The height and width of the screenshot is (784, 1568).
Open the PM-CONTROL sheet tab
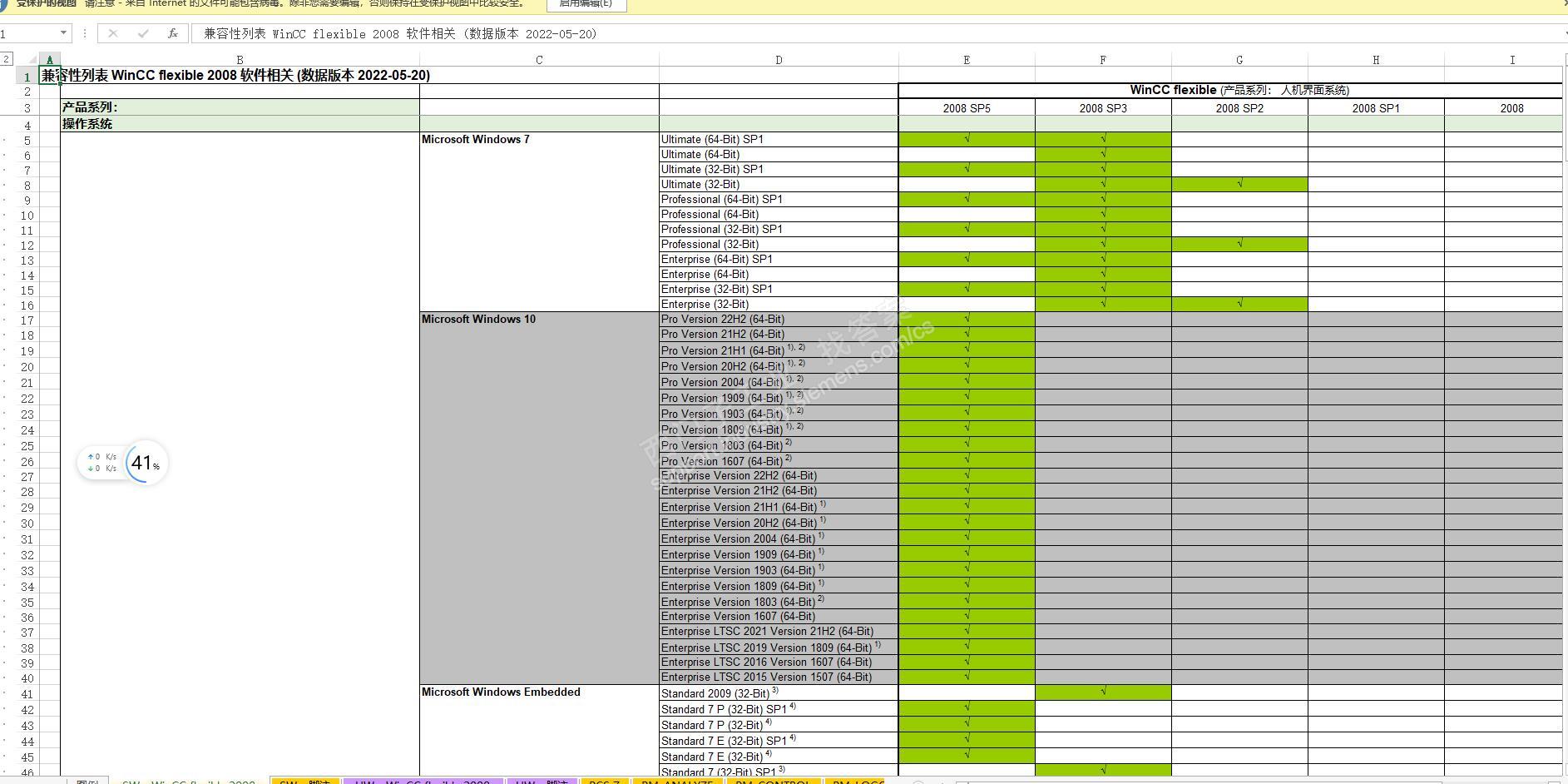click(x=774, y=782)
